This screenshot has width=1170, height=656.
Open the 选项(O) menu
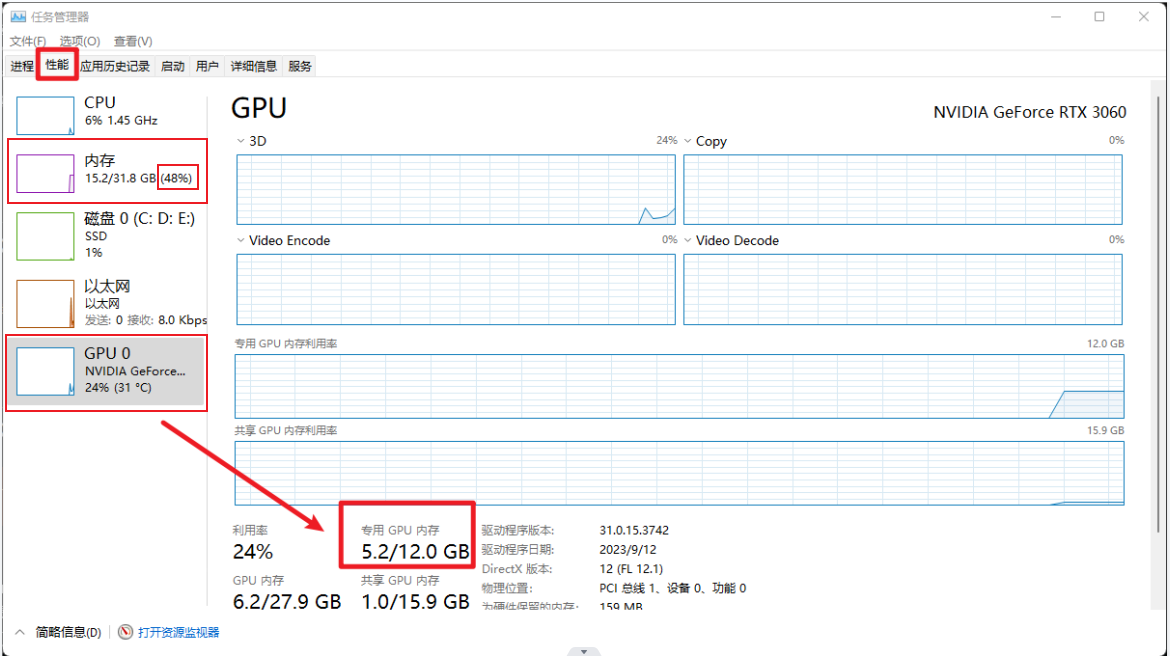[80, 41]
